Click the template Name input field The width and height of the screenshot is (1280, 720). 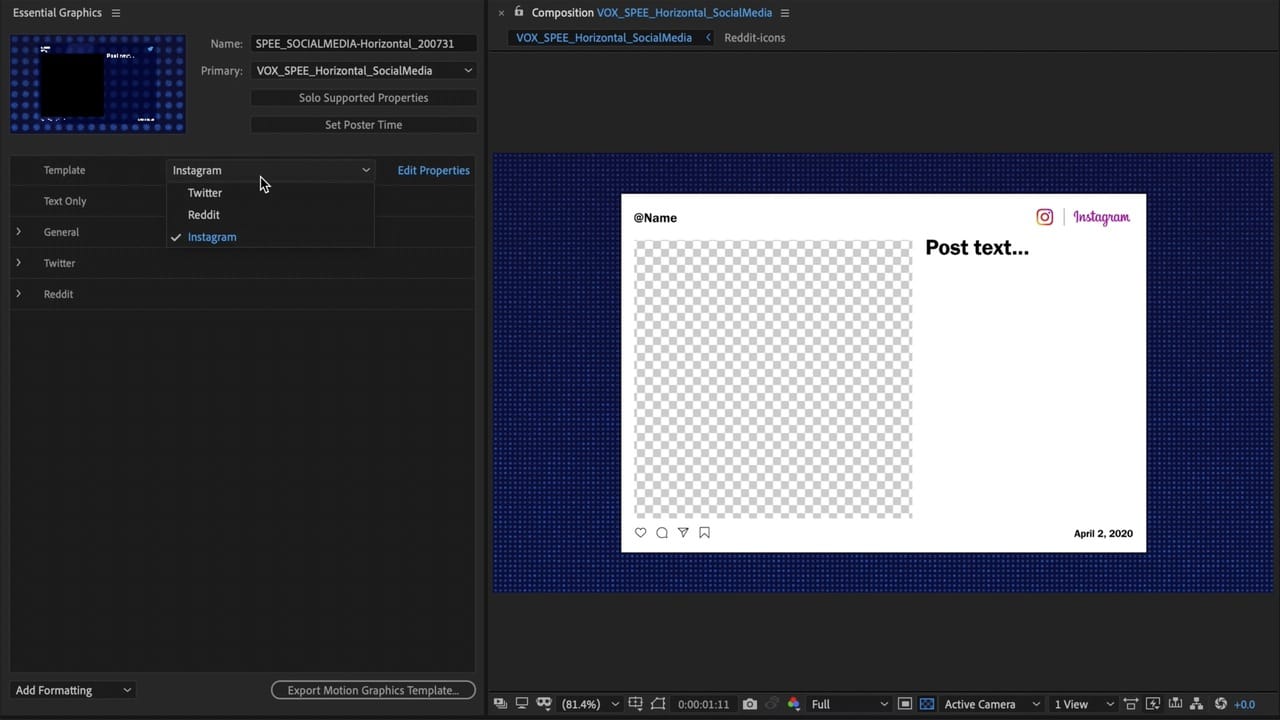click(363, 44)
